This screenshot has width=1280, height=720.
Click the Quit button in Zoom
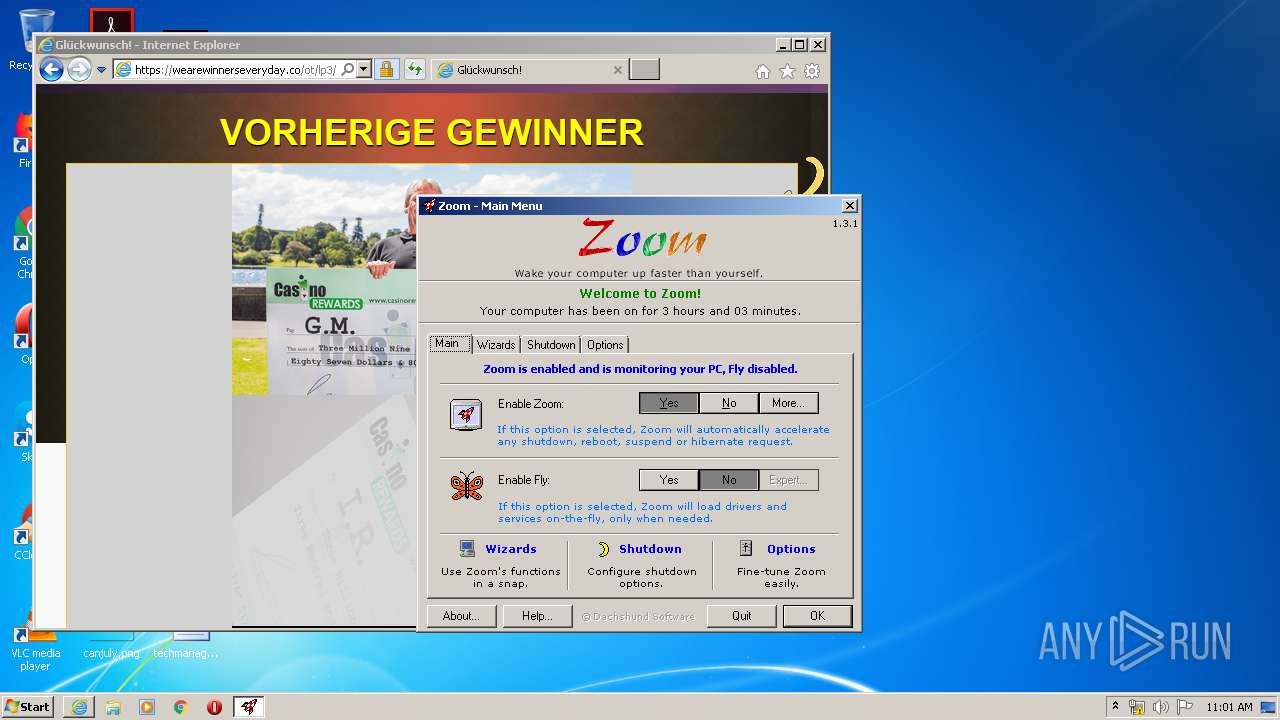(x=741, y=616)
